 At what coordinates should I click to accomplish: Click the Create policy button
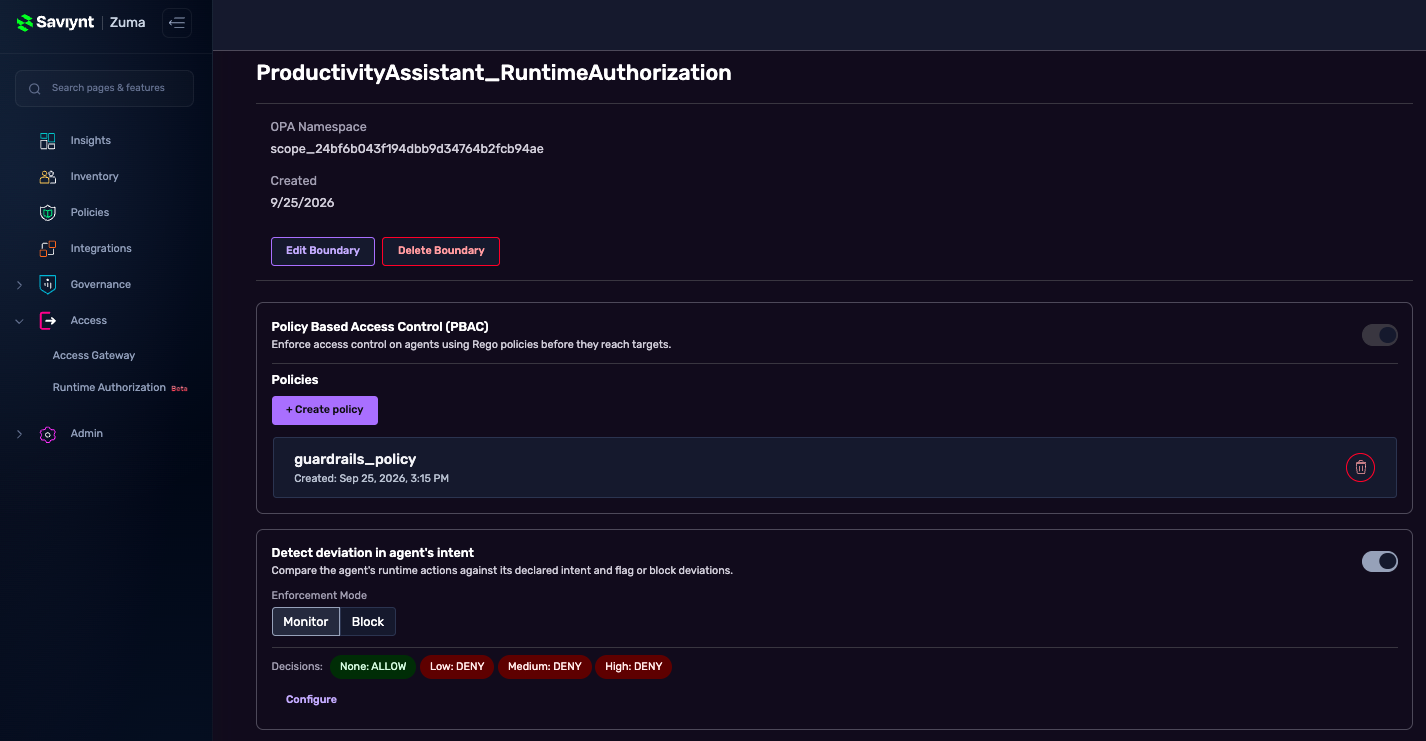[325, 410]
